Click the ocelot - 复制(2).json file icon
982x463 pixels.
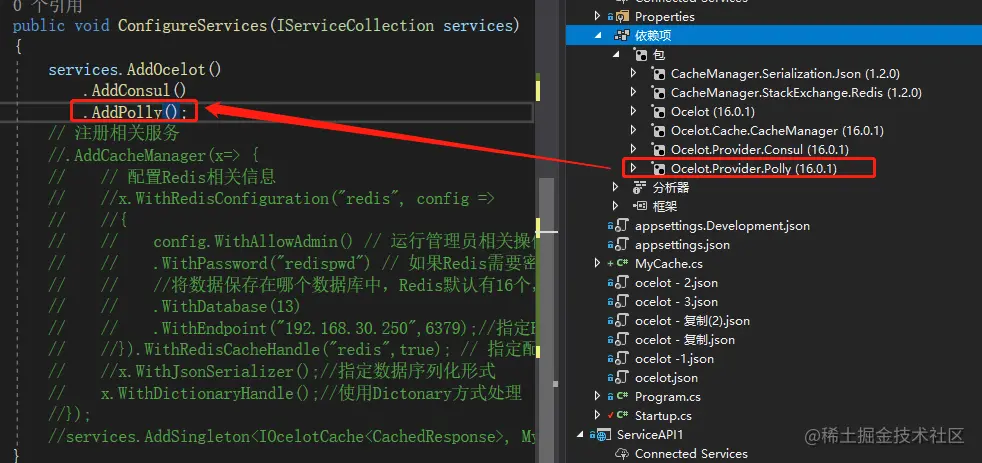click(x=622, y=320)
